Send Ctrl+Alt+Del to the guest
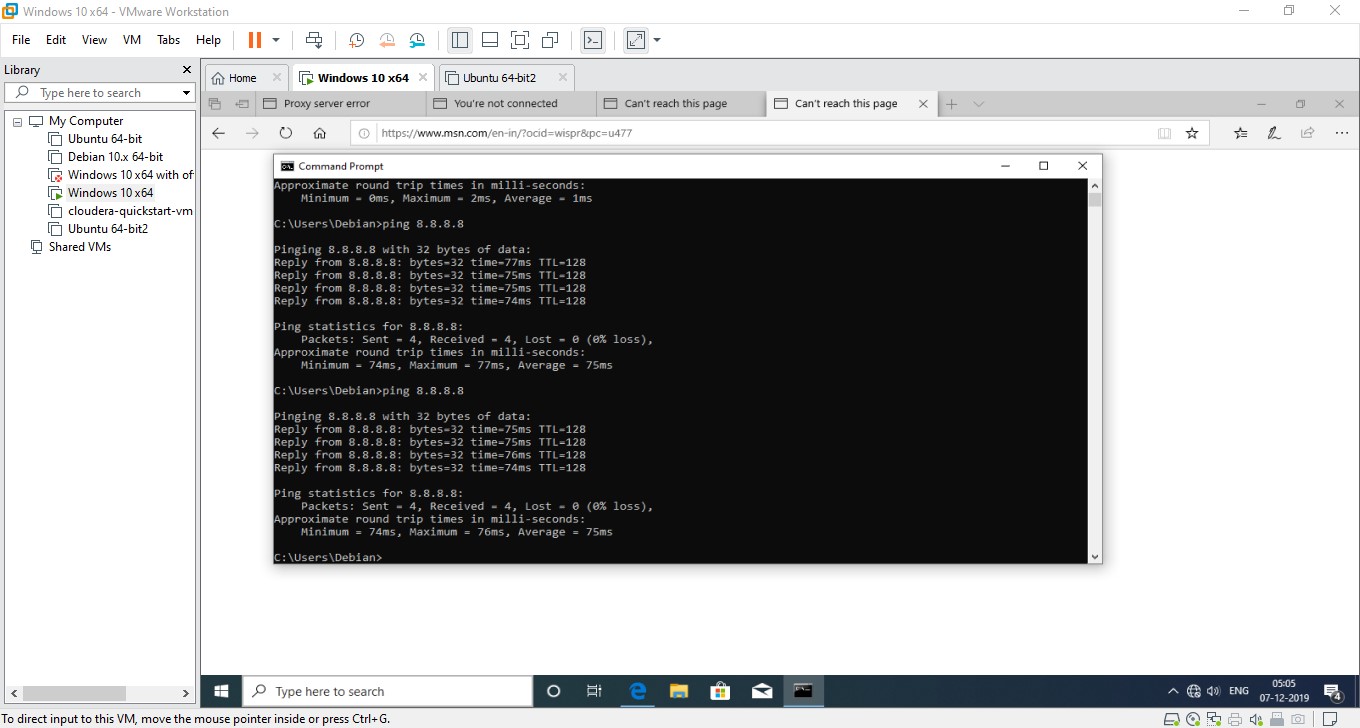This screenshot has width=1360, height=728. click(x=313, y=40)
